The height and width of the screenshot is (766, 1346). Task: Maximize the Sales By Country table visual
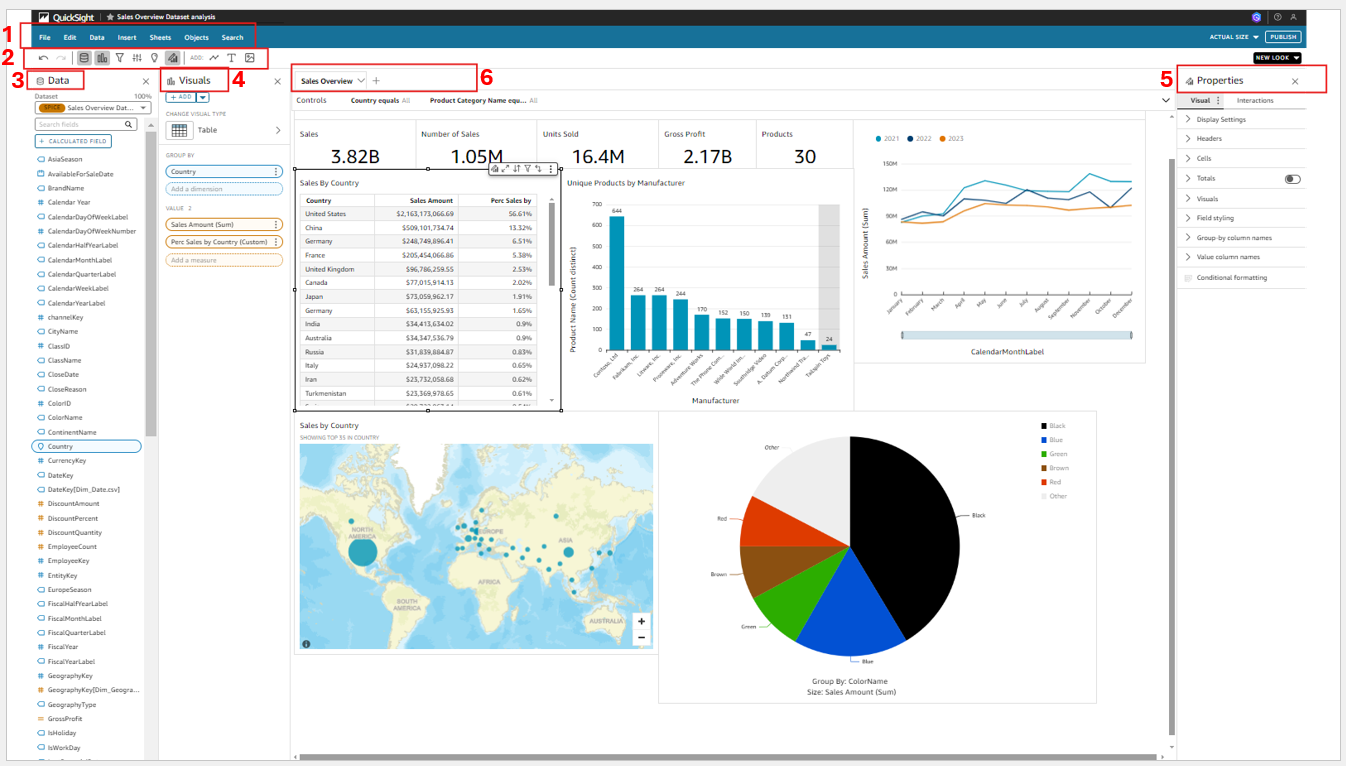pos(505,169)
